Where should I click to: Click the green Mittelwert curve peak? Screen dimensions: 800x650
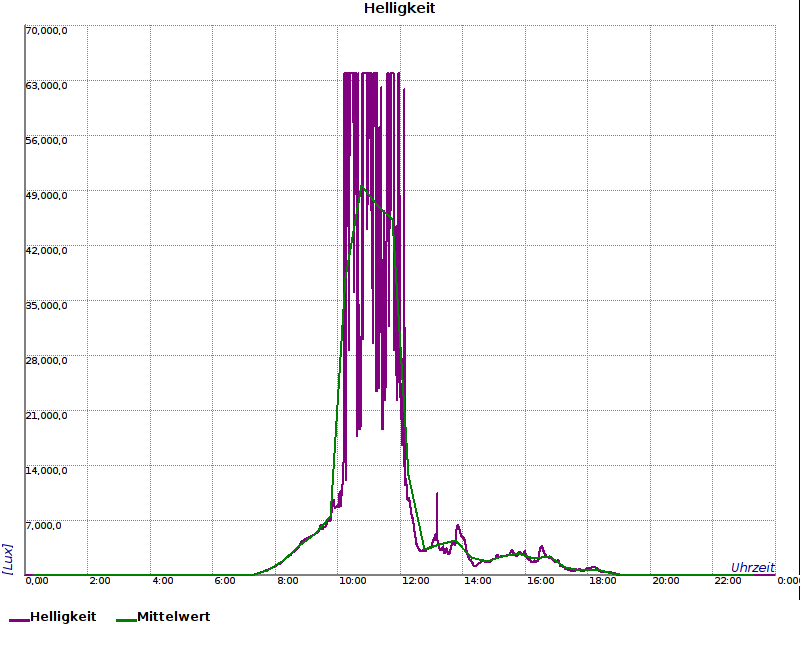362,186
